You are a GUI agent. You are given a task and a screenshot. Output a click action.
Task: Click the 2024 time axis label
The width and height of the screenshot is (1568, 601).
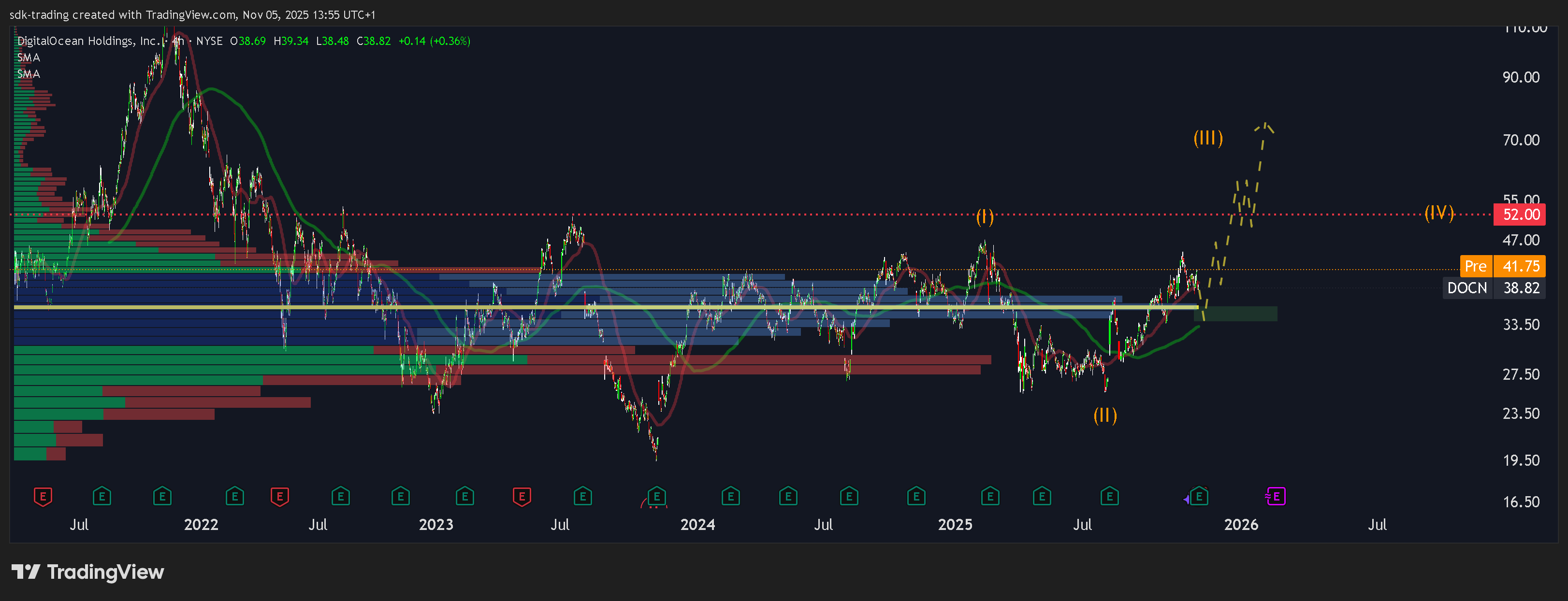point(697,524)
